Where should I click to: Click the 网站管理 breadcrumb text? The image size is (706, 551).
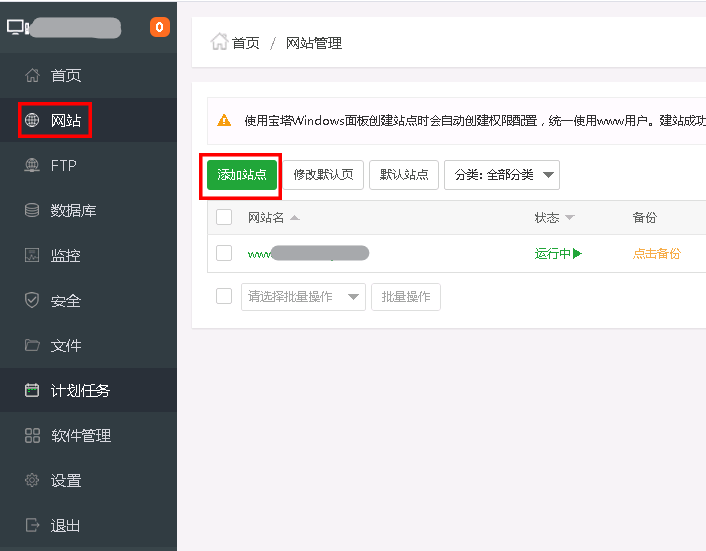(x=314, y=43)
